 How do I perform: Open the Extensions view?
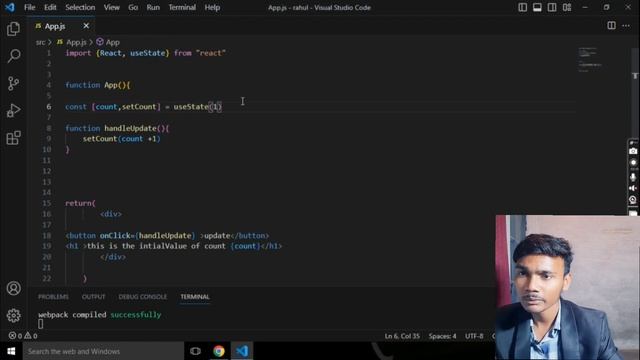[13, 138]
